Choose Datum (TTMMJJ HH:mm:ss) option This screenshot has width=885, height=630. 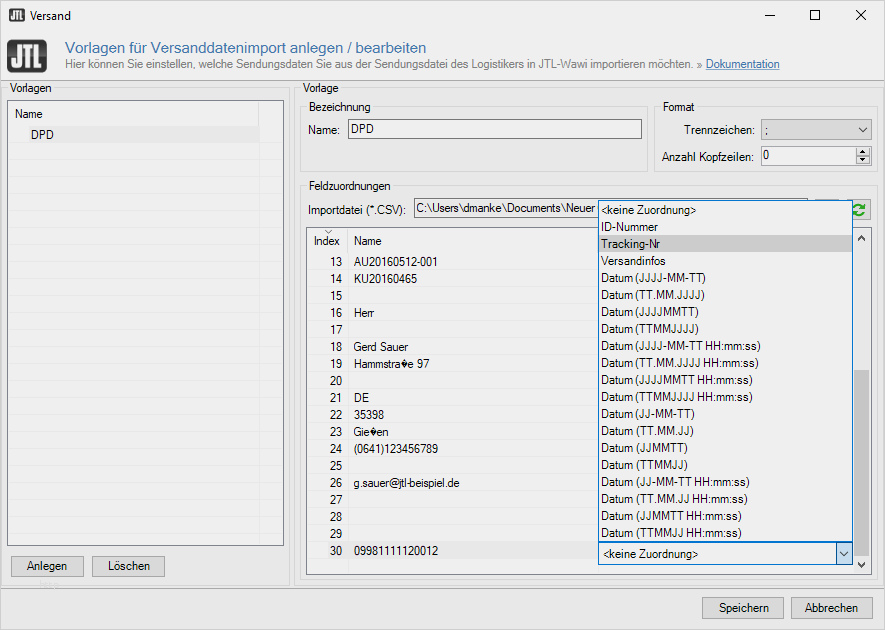point(725,532)
